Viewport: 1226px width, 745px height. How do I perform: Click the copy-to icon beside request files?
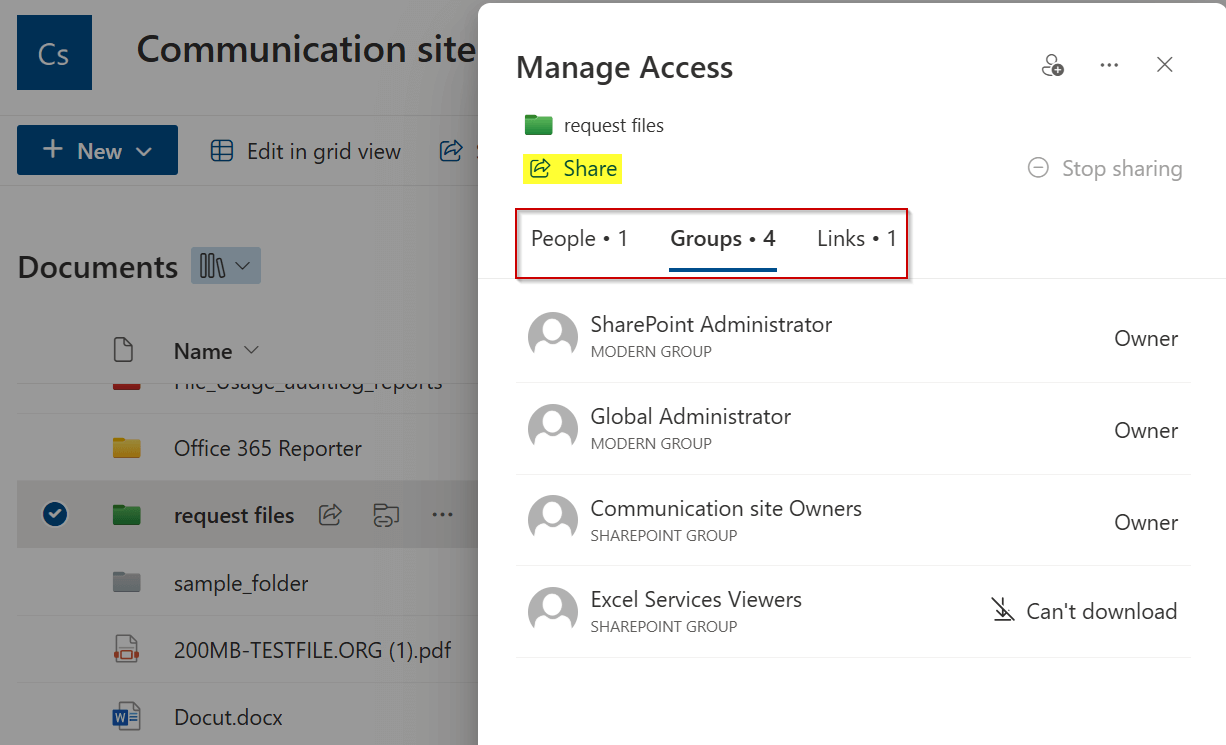pyautogui.click(x=386, y=514)
